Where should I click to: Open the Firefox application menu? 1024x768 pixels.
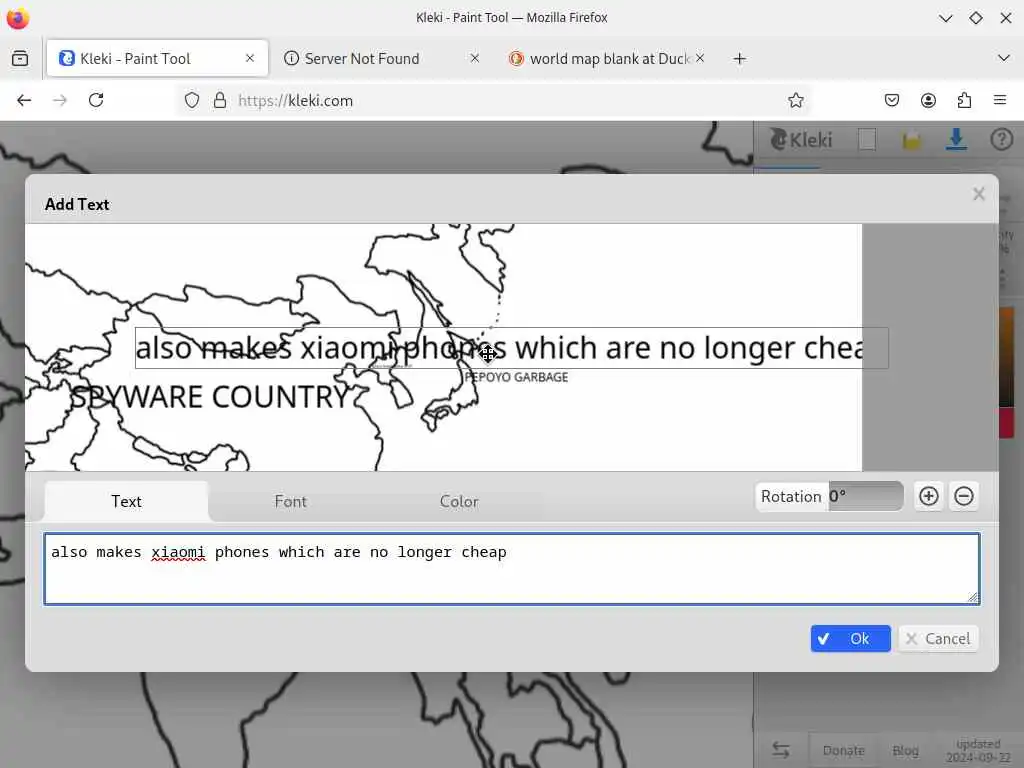point(1000,100)
